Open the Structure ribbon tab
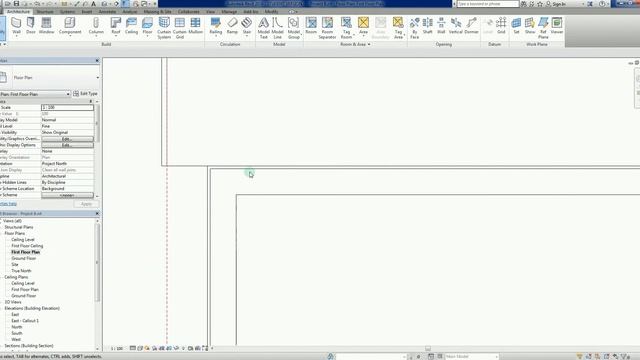Viewport: 640px width, 360px height. [45, 12]
